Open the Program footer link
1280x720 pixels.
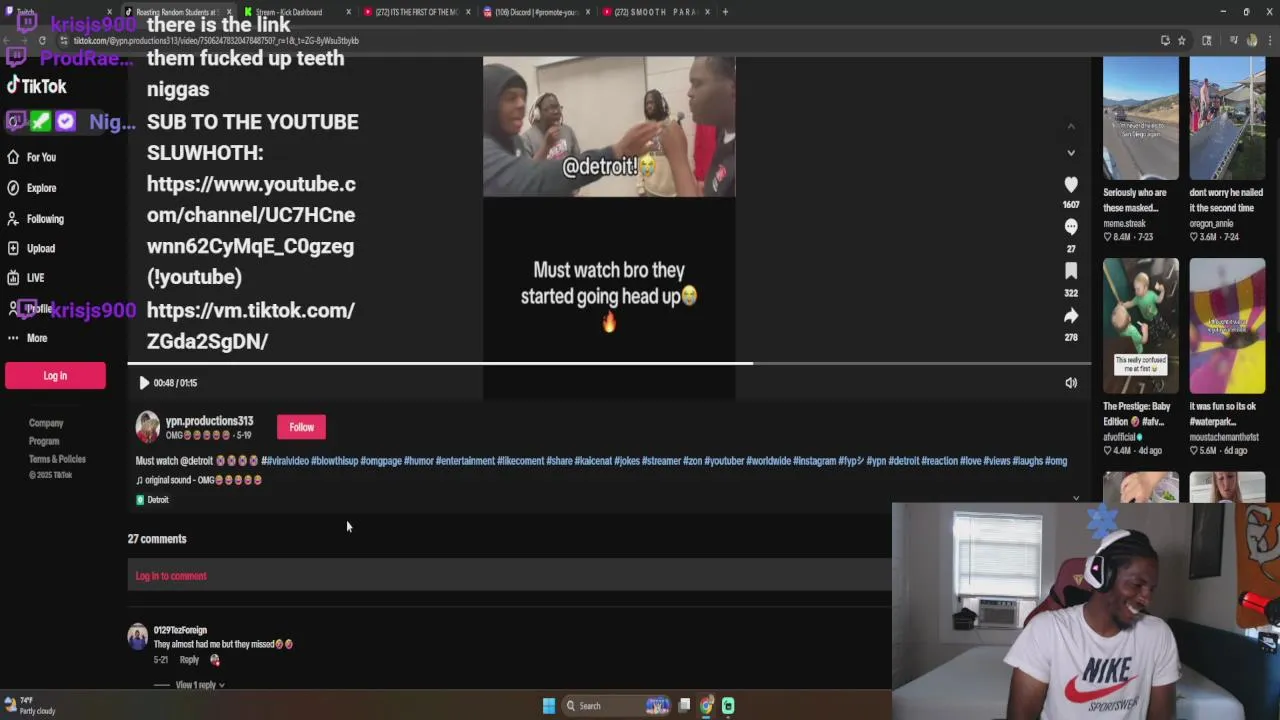pyautogui.click(x=44, y=441)
